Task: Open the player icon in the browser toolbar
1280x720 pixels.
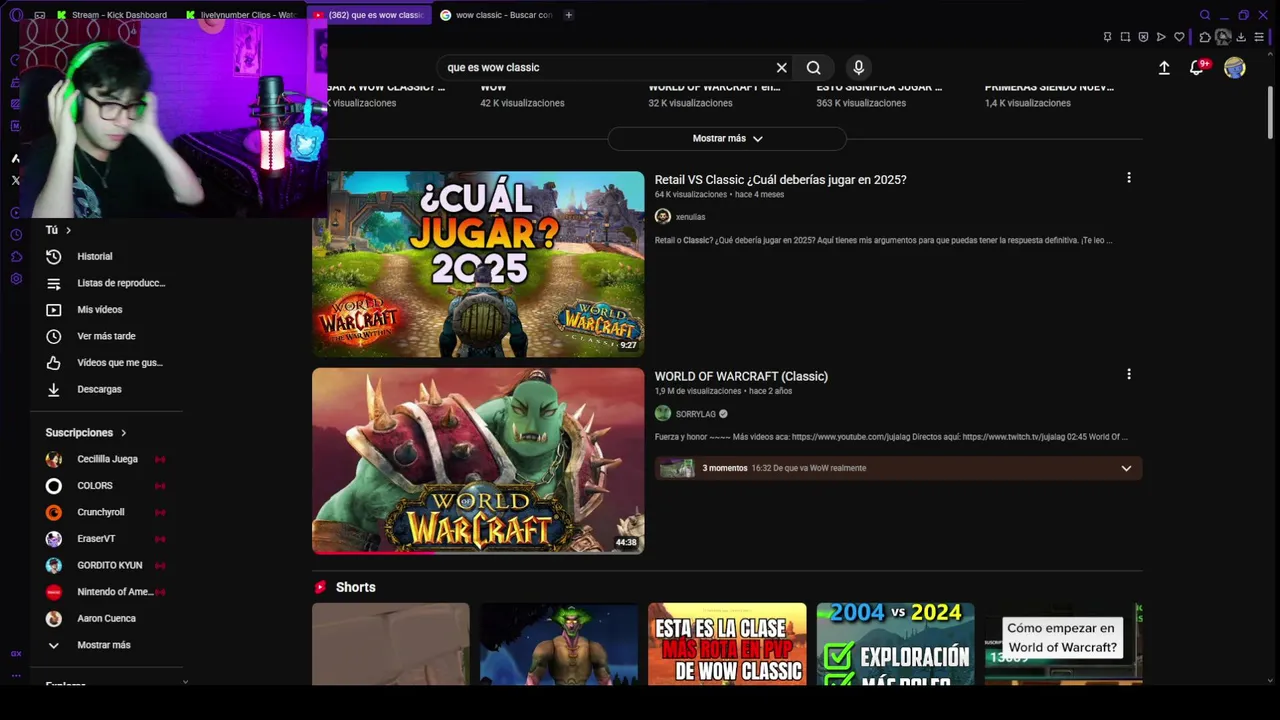Action: tap(1161, 37)
